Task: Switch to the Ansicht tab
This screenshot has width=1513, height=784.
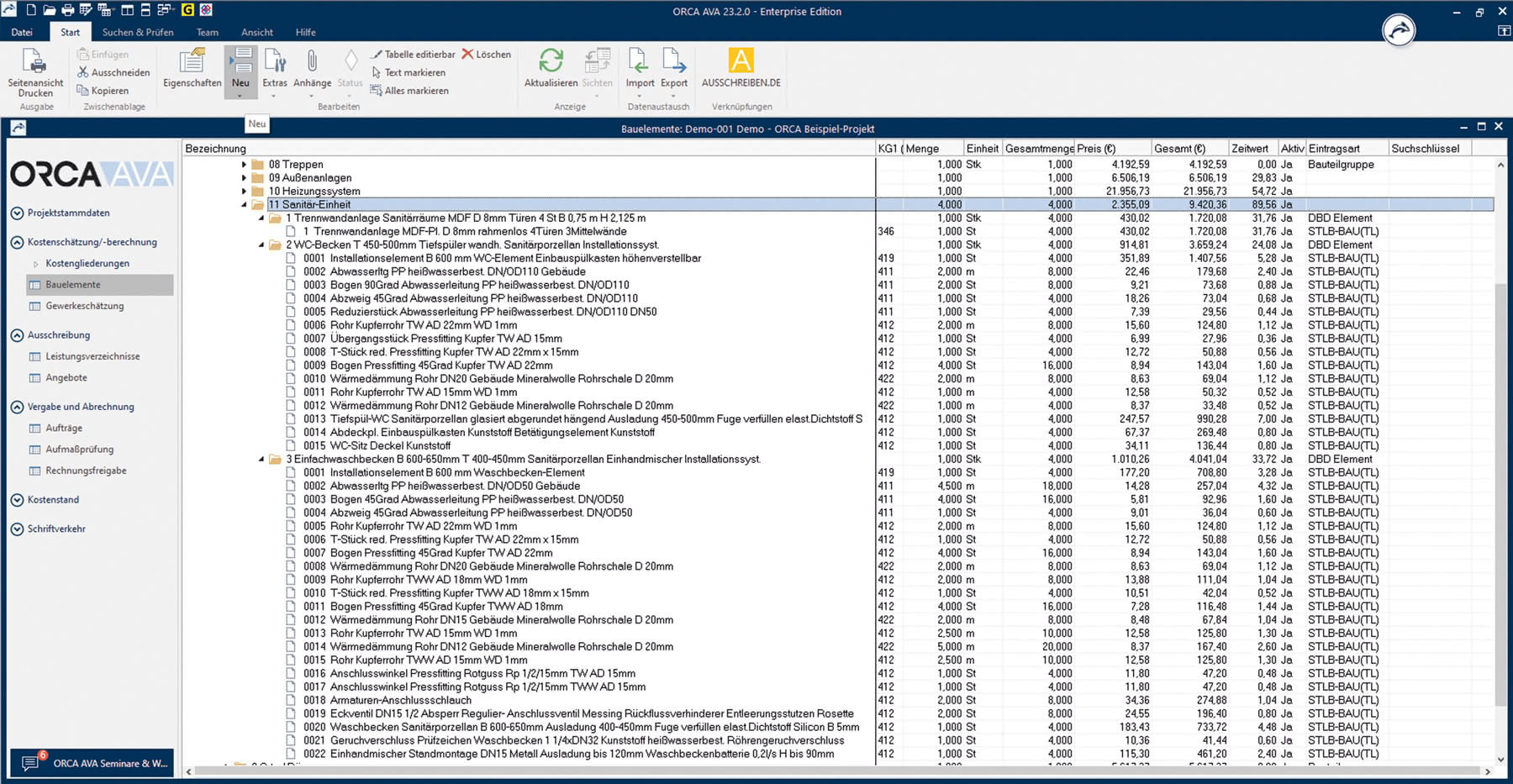Action: [x=257, y=32]
